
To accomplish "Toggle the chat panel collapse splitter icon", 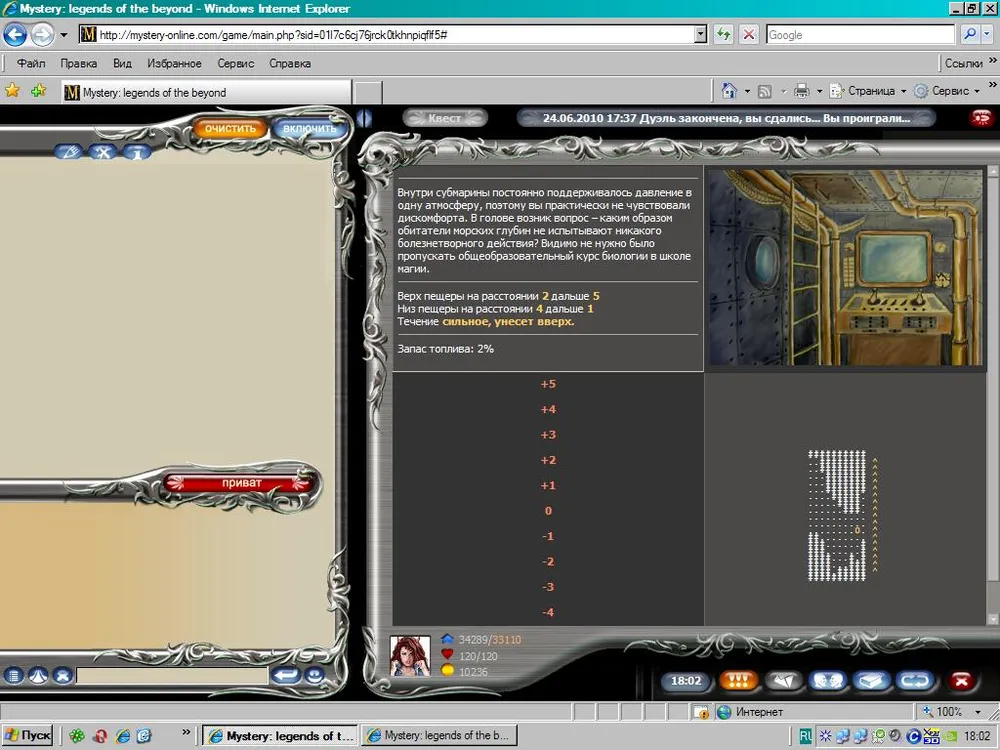I will click(364, 118).
